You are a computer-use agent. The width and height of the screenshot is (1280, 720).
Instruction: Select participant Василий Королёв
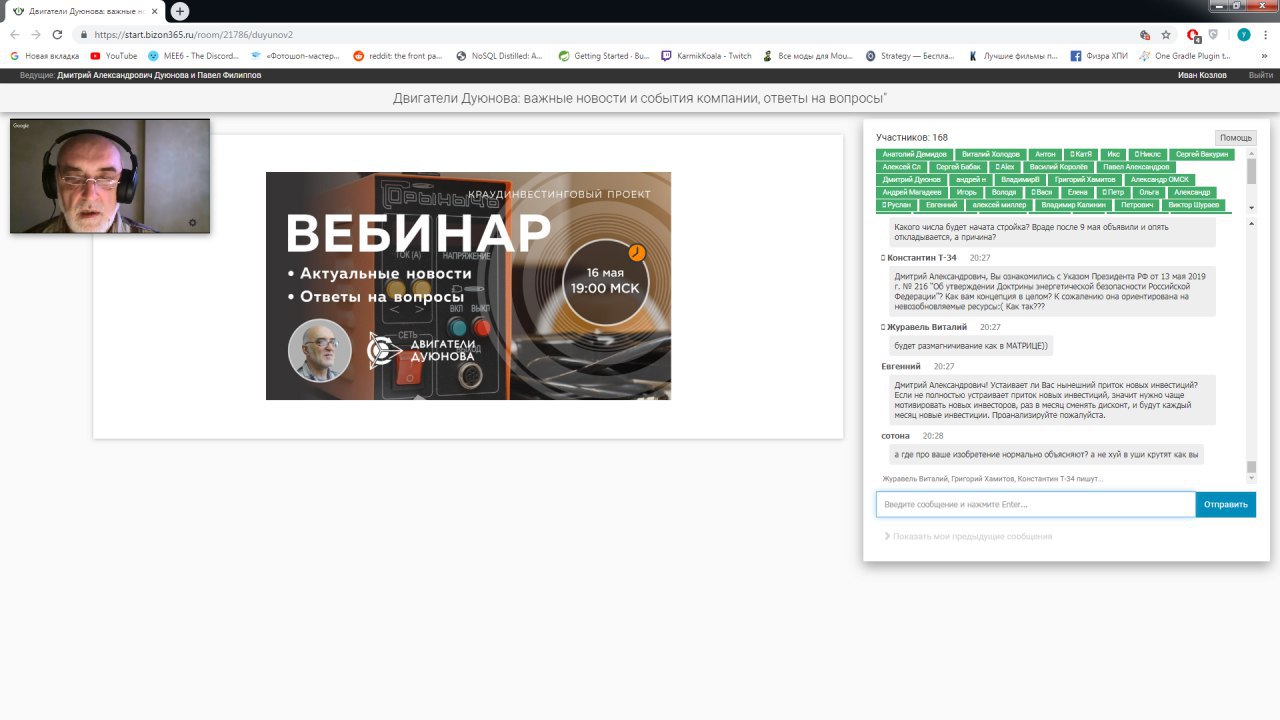point(1058,167)
